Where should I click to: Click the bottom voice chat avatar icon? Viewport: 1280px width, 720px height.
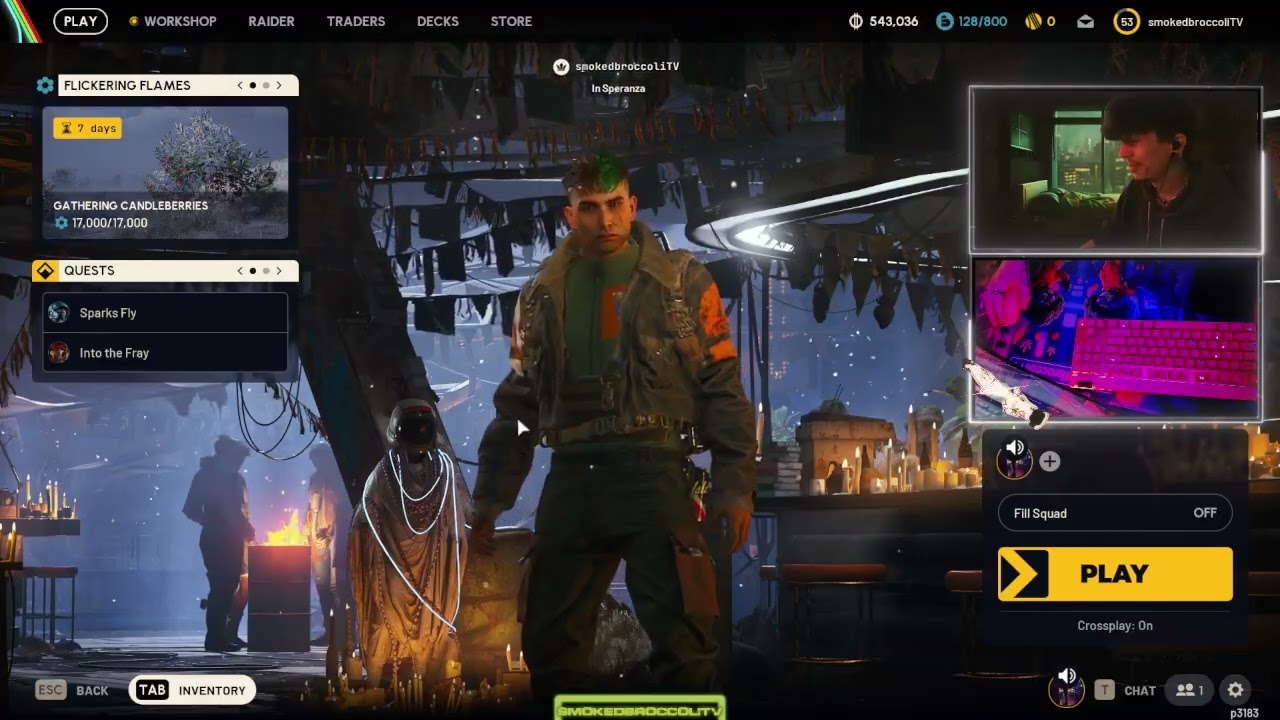coord(1066,688)
